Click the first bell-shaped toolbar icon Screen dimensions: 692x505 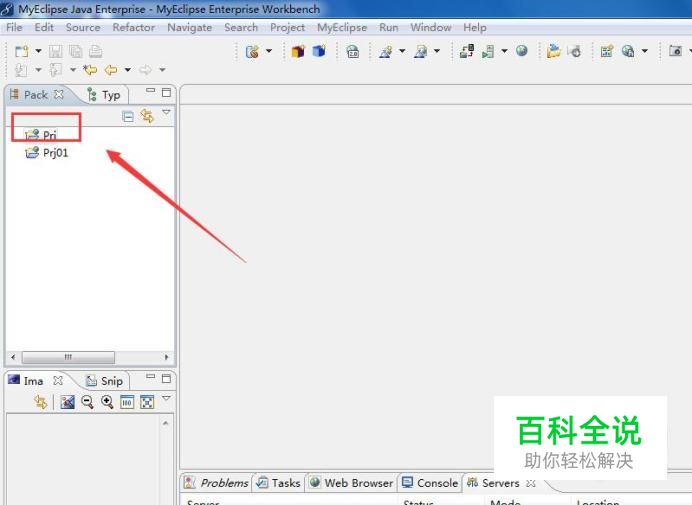pos(386,52)
